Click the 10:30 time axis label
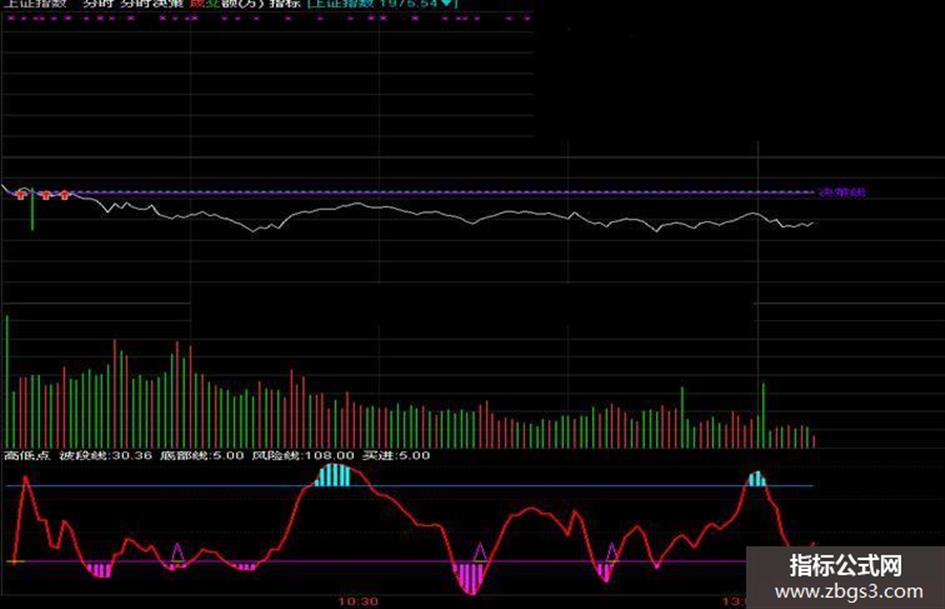Screen dimensions: 945x609 click(x=357, y=602)
